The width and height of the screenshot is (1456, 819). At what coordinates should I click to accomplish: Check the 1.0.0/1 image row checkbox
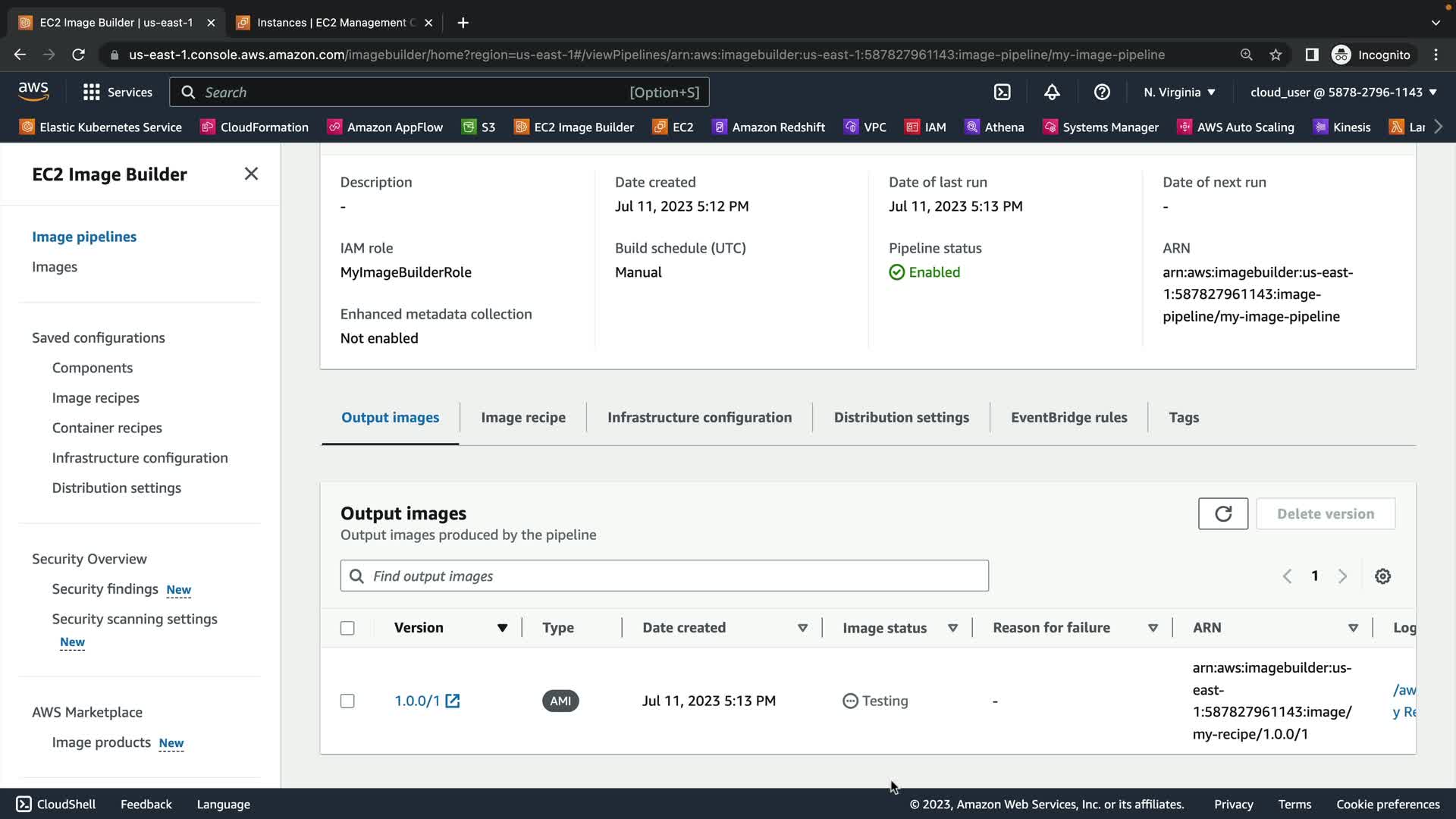click(x=347, y=701)
